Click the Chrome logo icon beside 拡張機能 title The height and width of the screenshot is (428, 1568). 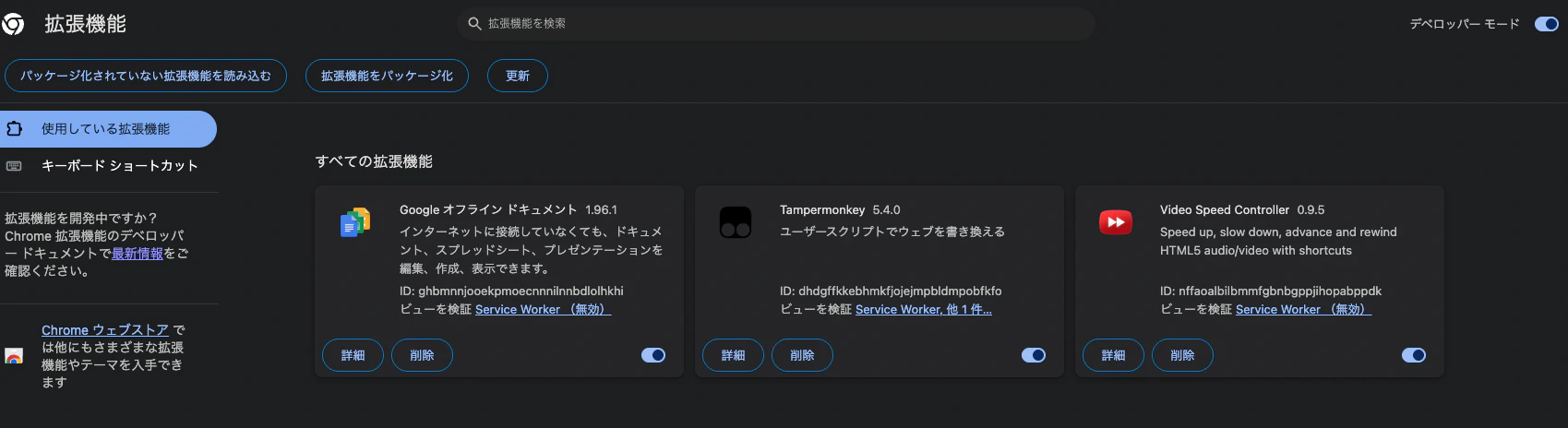pyautogui.click(x=12, y=24)
